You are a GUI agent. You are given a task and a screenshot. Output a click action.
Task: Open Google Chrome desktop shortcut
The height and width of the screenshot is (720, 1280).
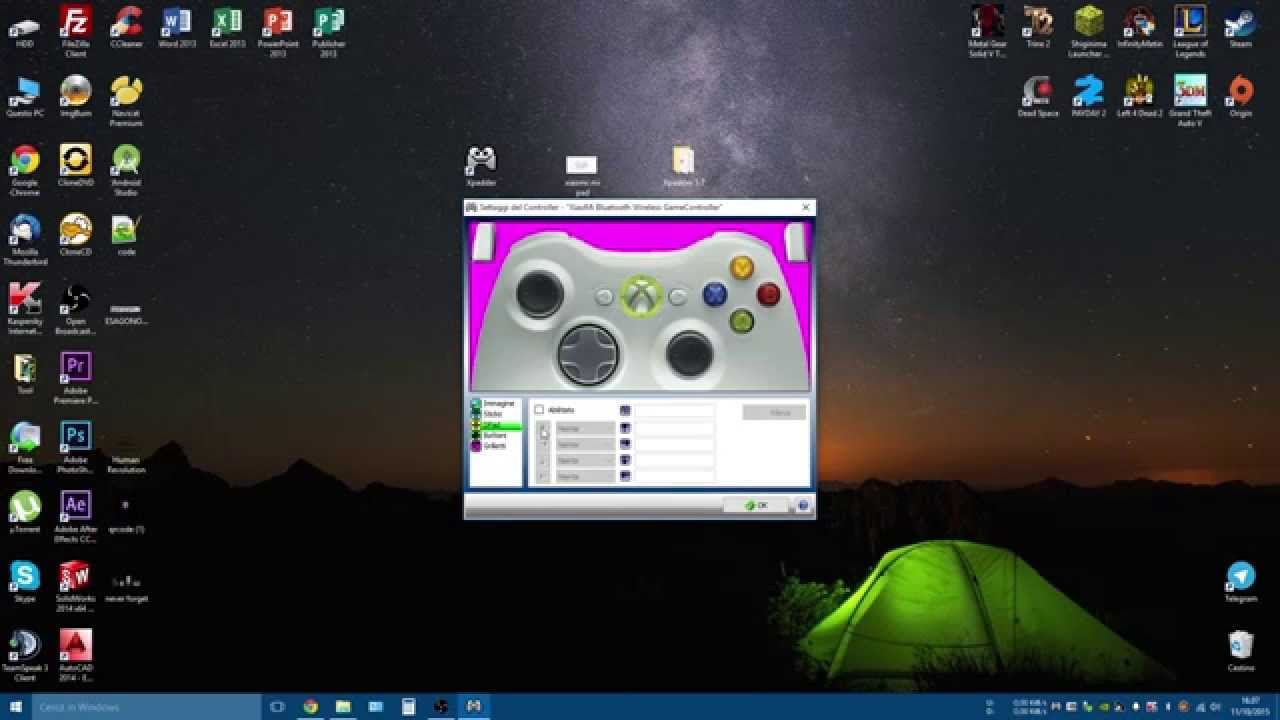coord(25,170)
